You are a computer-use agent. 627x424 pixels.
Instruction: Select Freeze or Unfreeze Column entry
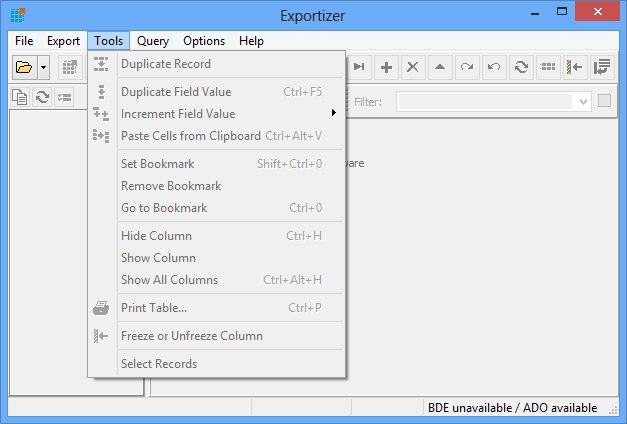[x=216, y=336]
